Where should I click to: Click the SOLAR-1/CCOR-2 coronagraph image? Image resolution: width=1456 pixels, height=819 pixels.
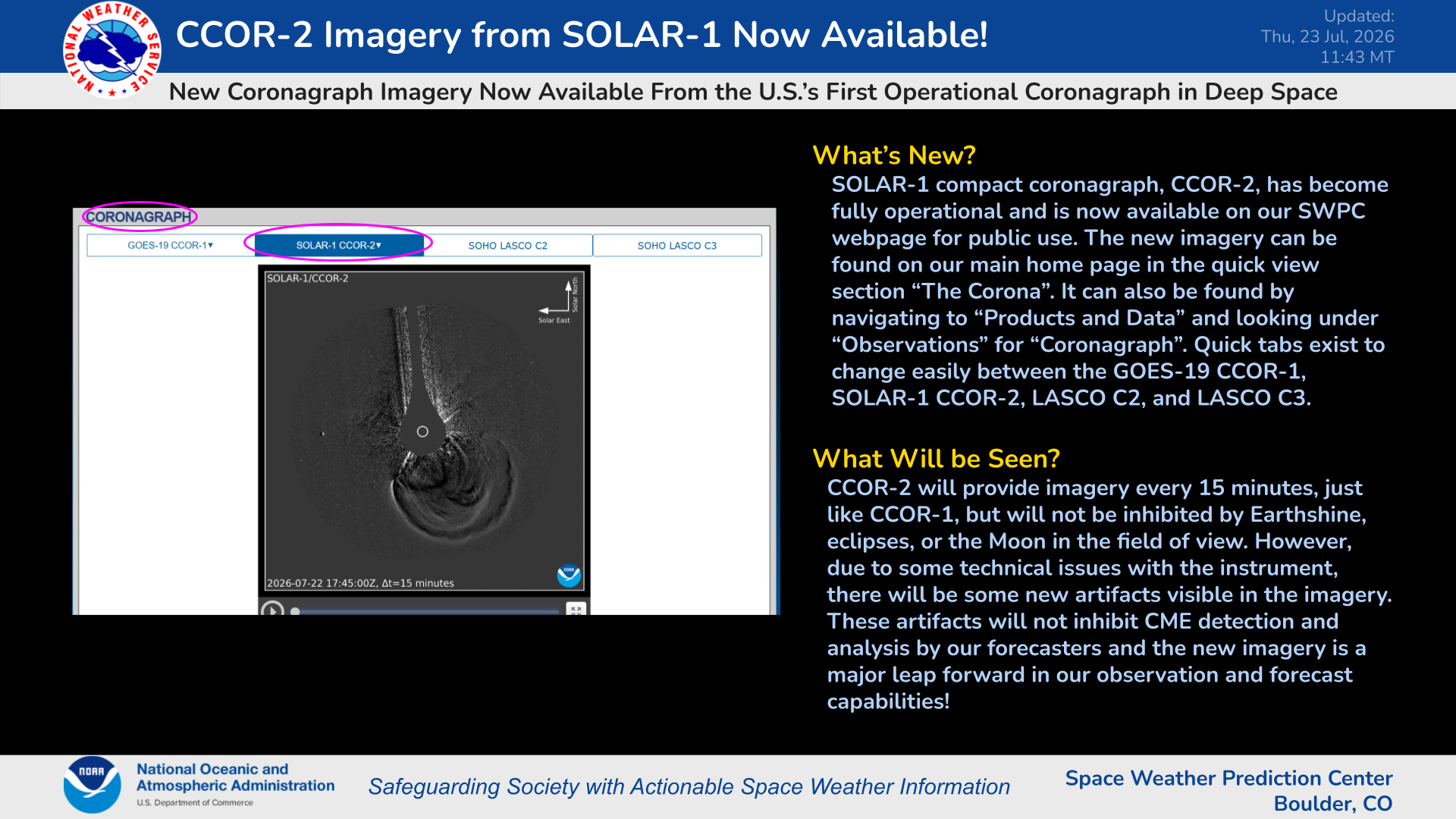pos(424,431)
